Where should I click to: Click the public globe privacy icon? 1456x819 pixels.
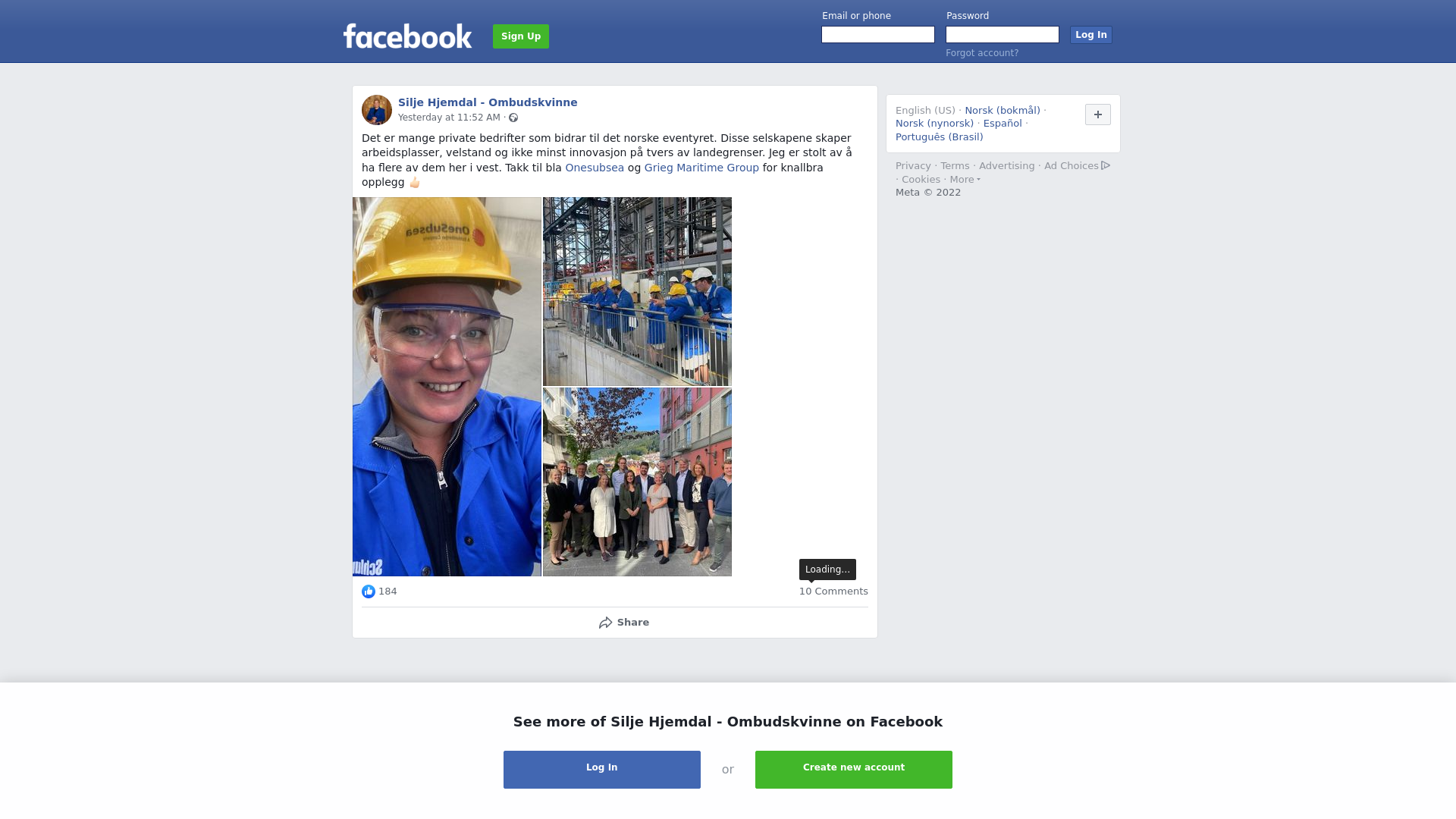(x=513, y=118)
